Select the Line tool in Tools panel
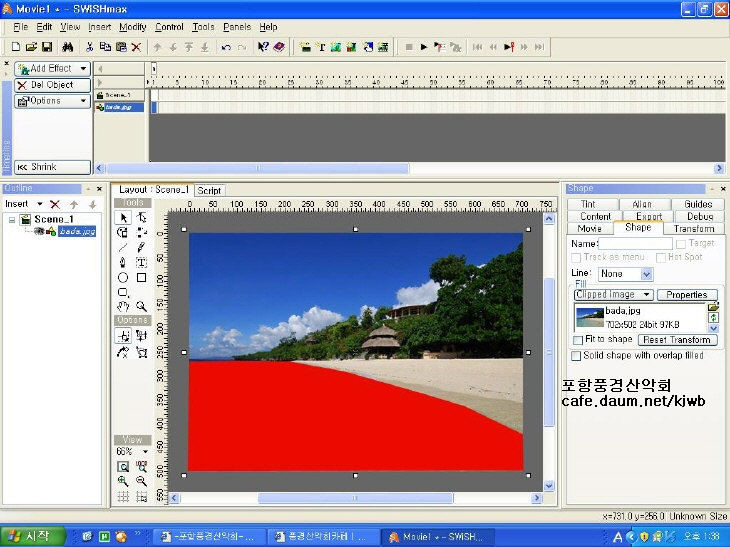Viewport: 730px width, 547px height. click(x=123, y=247)
